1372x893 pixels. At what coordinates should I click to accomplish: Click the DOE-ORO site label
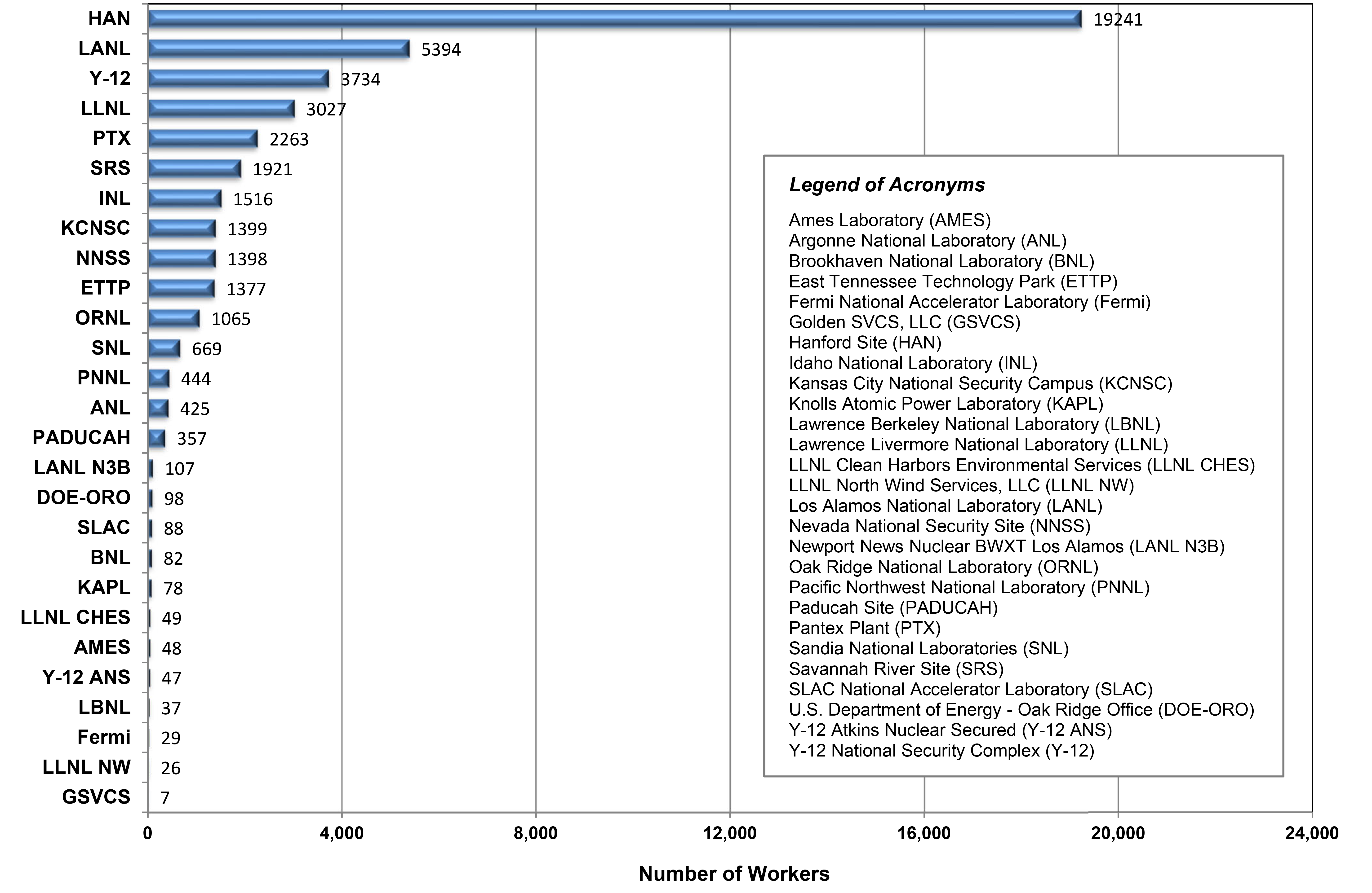tap(84, 498)
